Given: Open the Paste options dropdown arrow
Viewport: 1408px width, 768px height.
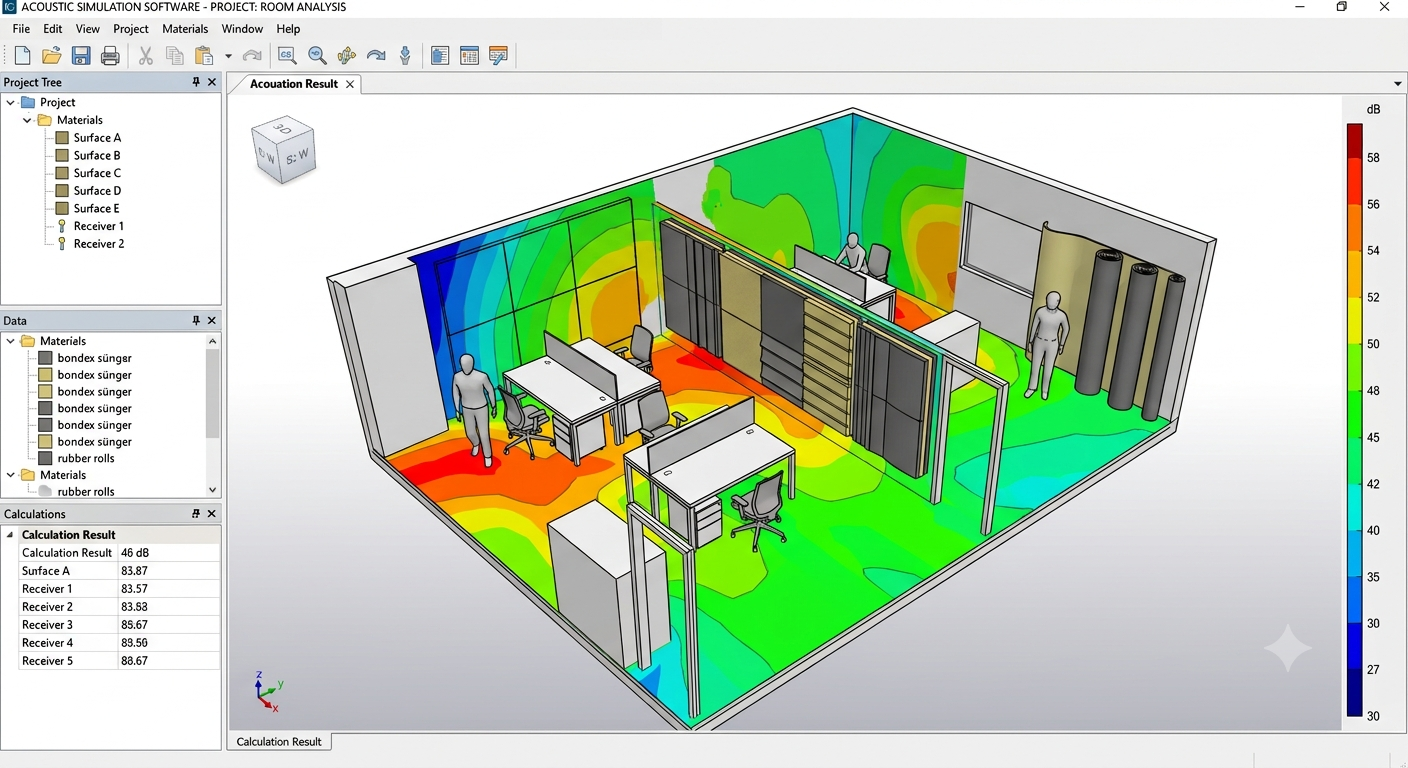Looking at the screenshot, I should pyautogui.click(x=228, y=57).
